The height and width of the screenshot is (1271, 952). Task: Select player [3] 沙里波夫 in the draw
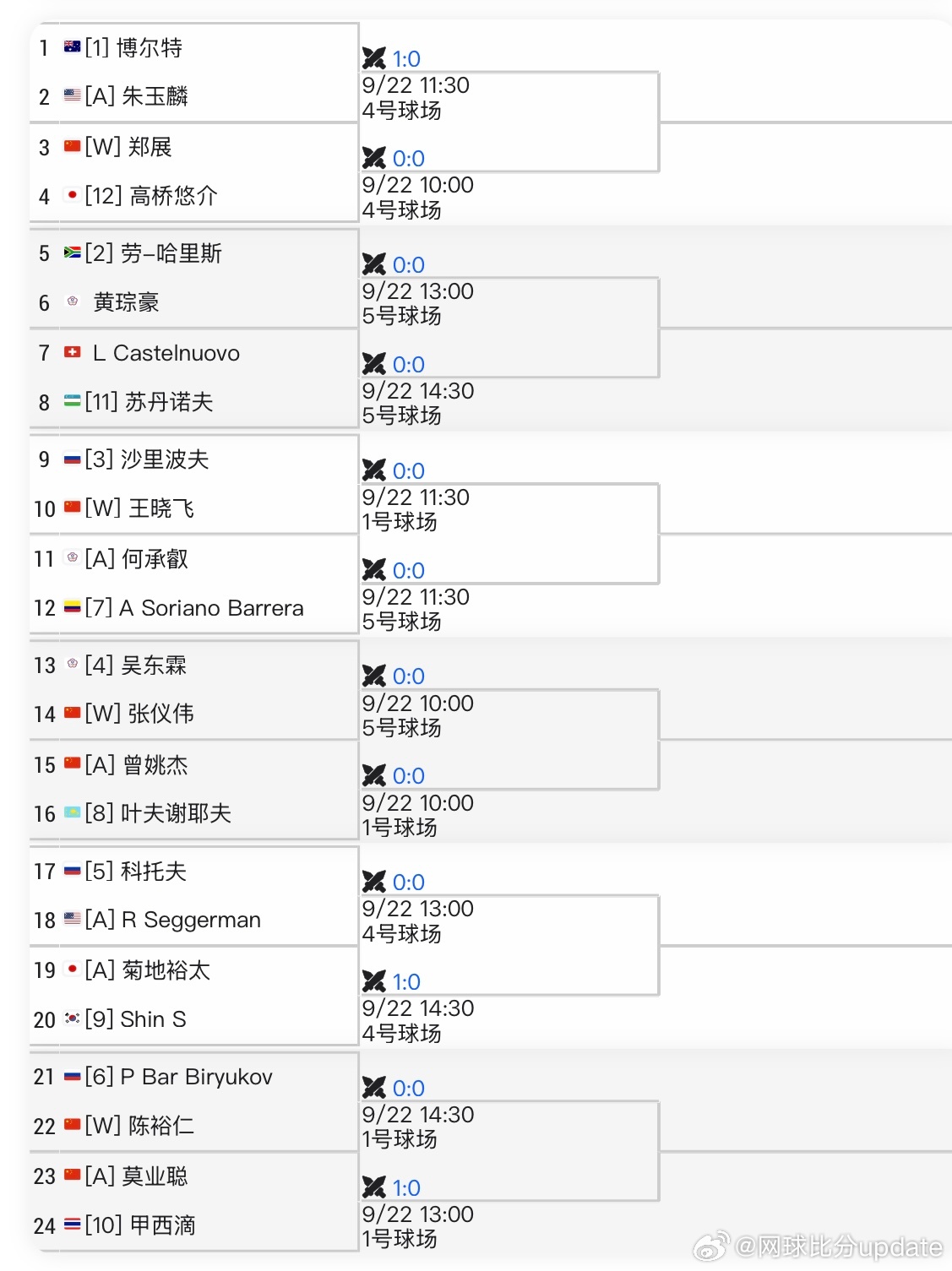(147, 459)
